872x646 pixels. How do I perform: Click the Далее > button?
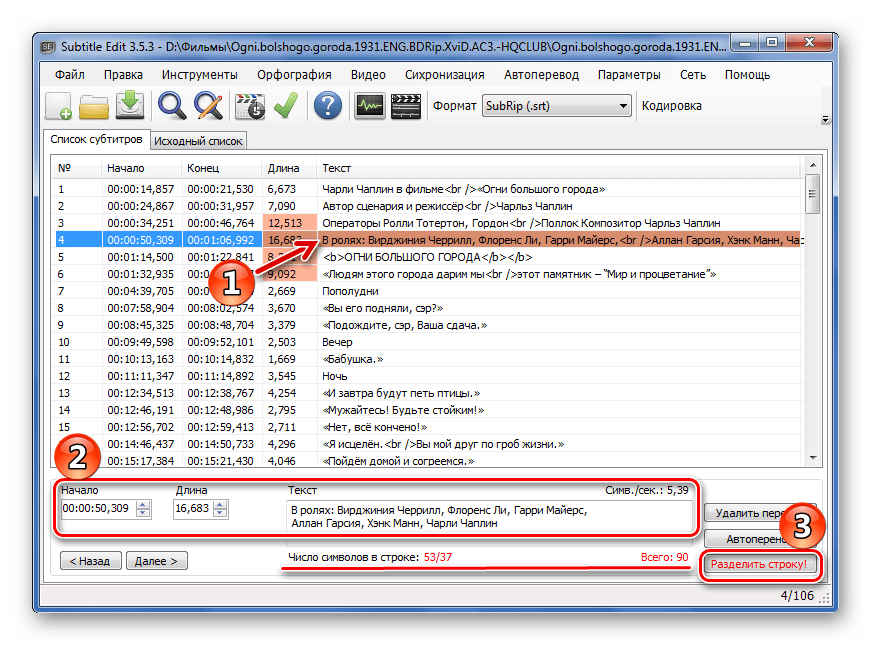[x=155, y=561]
